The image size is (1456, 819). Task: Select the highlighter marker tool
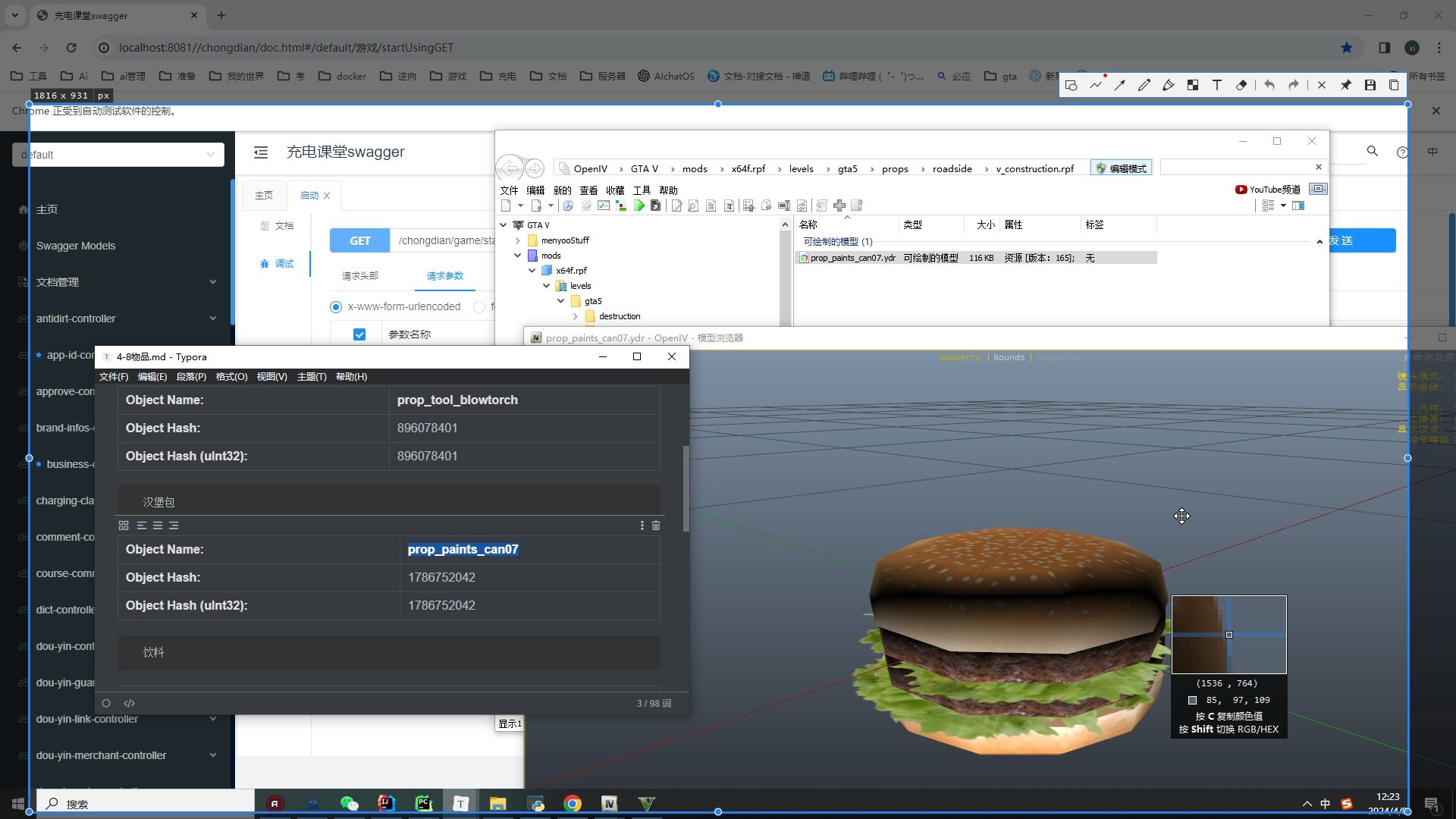[1169, 86]
